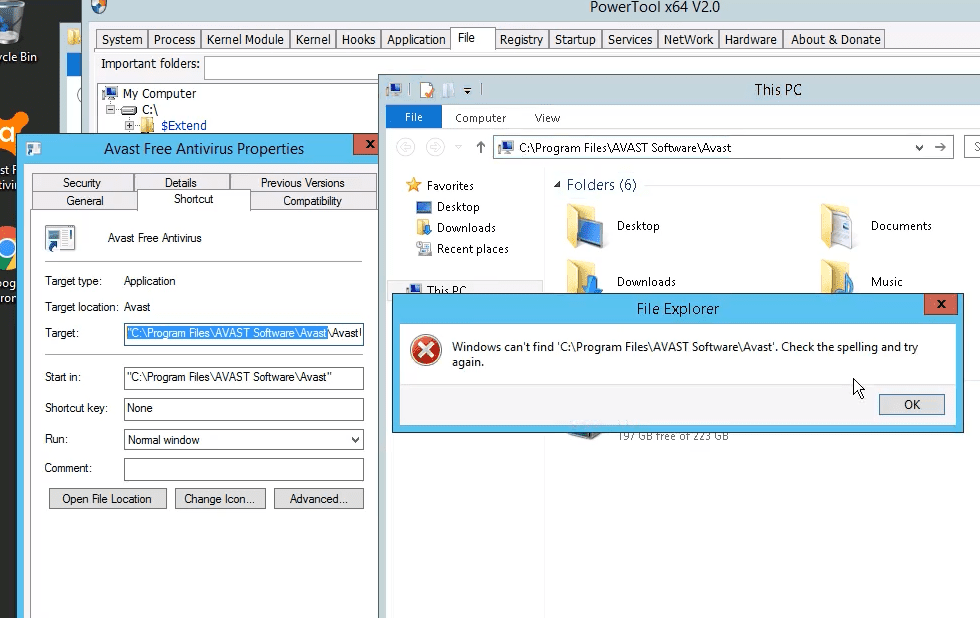Open Advanced... shortcut settings
The image size is (980, 618).
coord(319,499)
